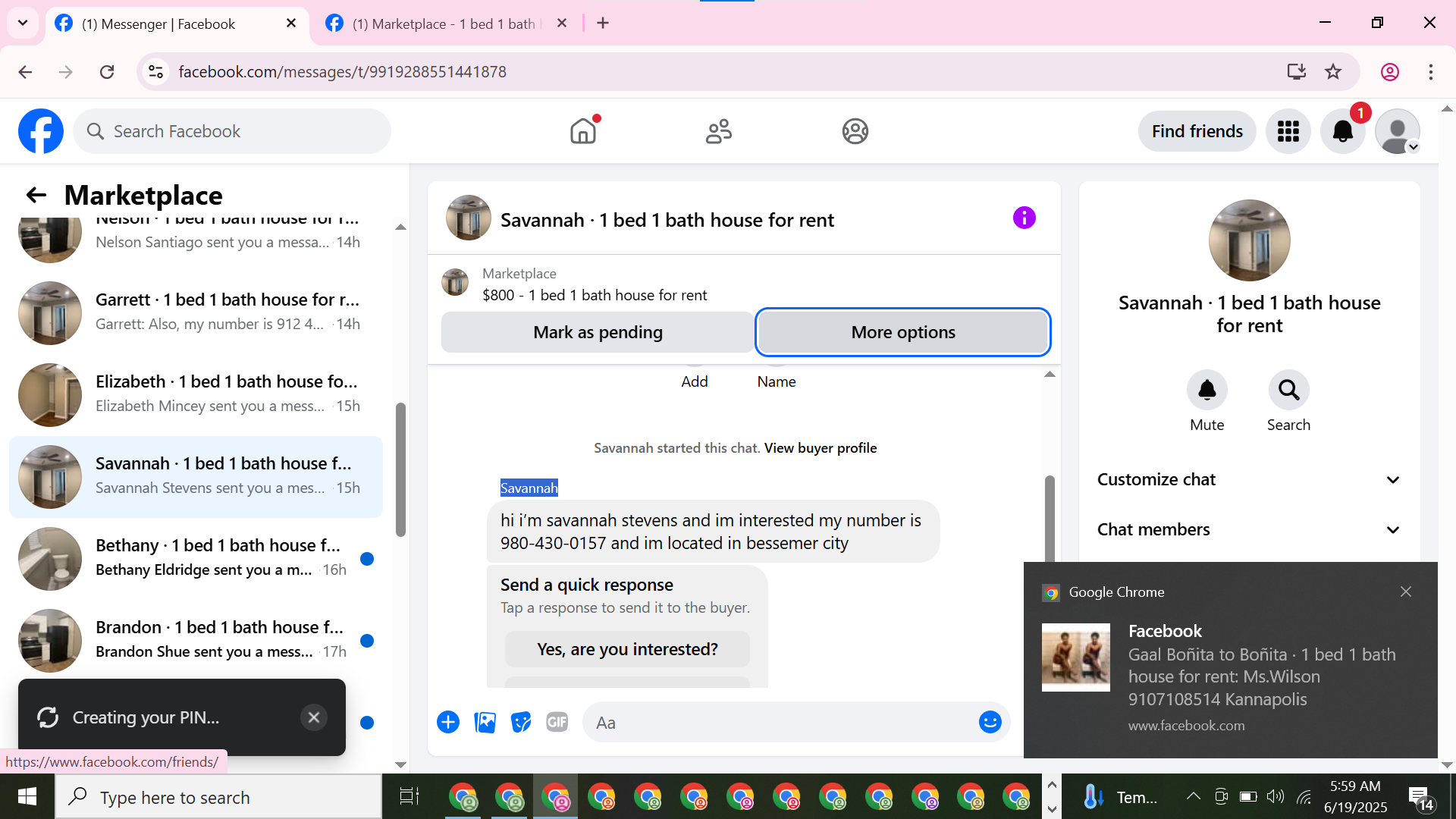The image size is (1456, 819).
Task: Open Task View on taskbar
Action: 409,796
